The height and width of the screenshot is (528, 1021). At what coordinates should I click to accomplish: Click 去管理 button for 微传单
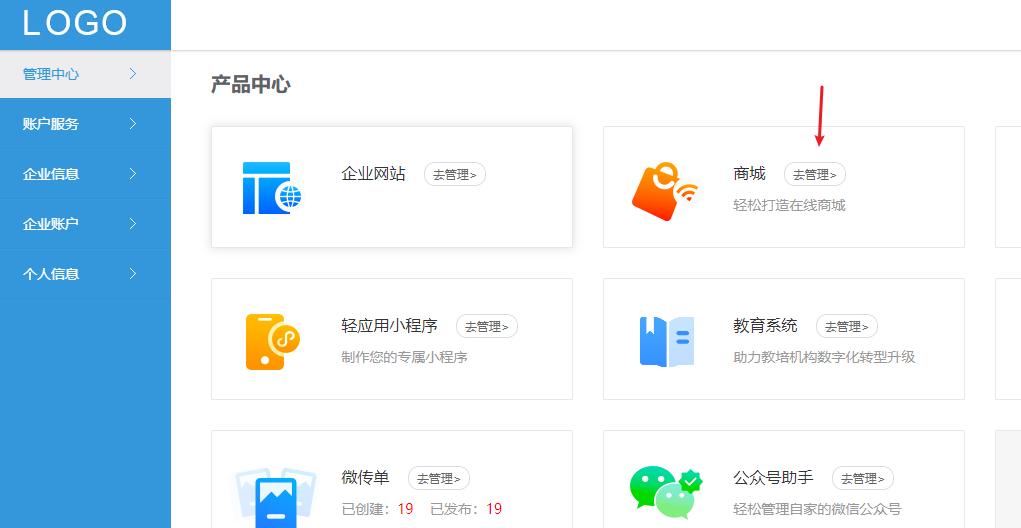(438, 479)
